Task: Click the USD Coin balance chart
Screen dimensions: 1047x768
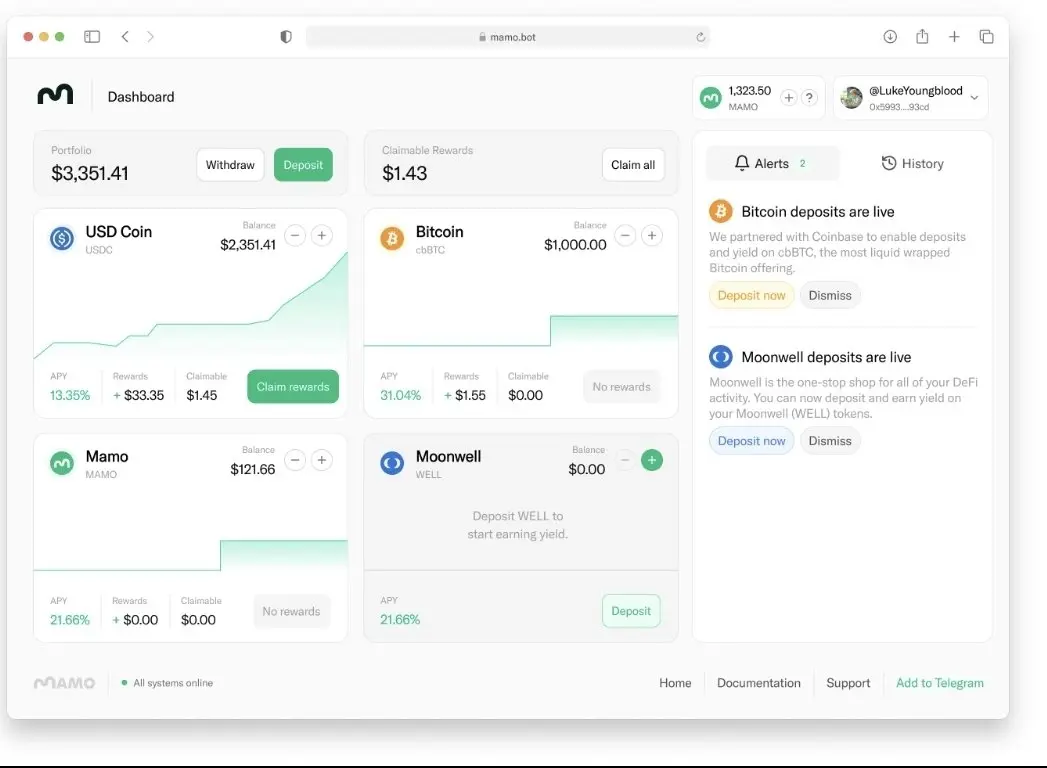Action: (190, 307)
